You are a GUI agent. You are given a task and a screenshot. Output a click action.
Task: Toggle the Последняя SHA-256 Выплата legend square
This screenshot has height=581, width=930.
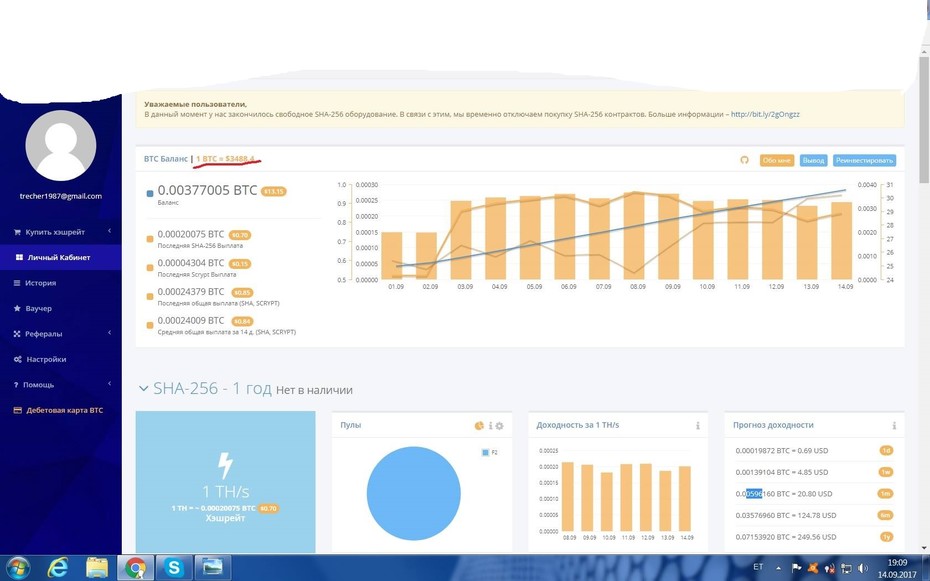[149, 239]
